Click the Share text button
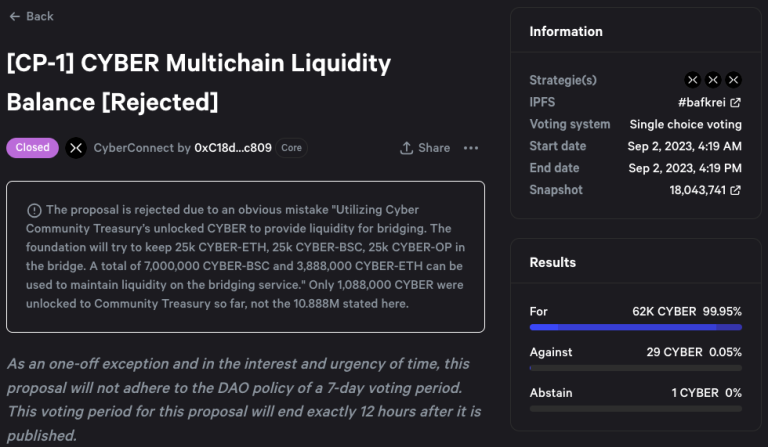Image resolution: width=768 pixels, height=447 pixels. coord(434,148)
